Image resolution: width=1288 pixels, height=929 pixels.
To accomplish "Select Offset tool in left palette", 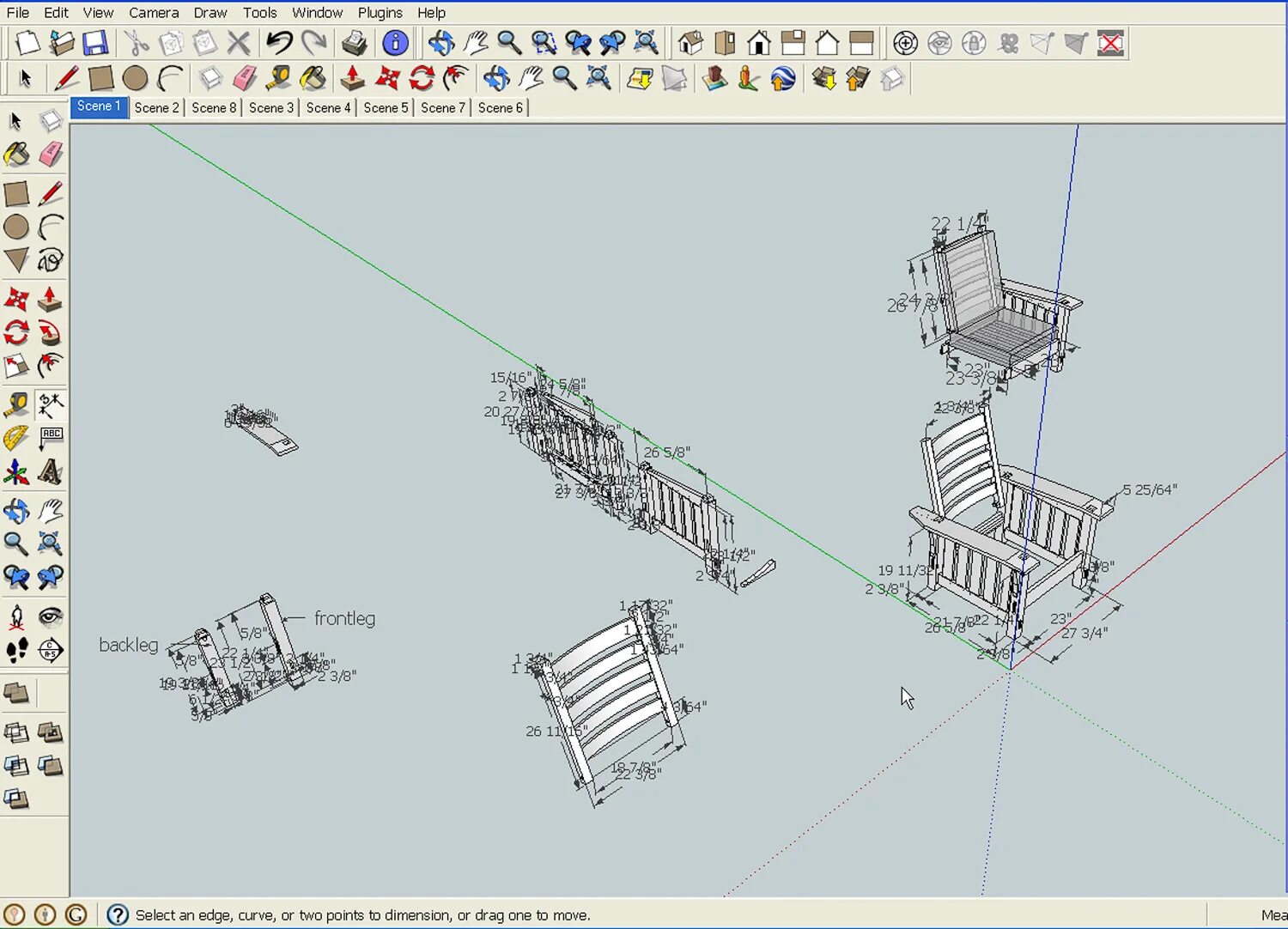I will pyautogui.click(x=51, y=367).
